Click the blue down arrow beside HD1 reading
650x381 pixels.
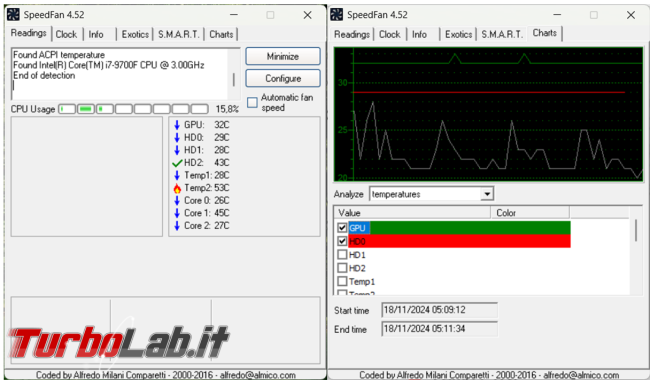(x=177, y=150)
